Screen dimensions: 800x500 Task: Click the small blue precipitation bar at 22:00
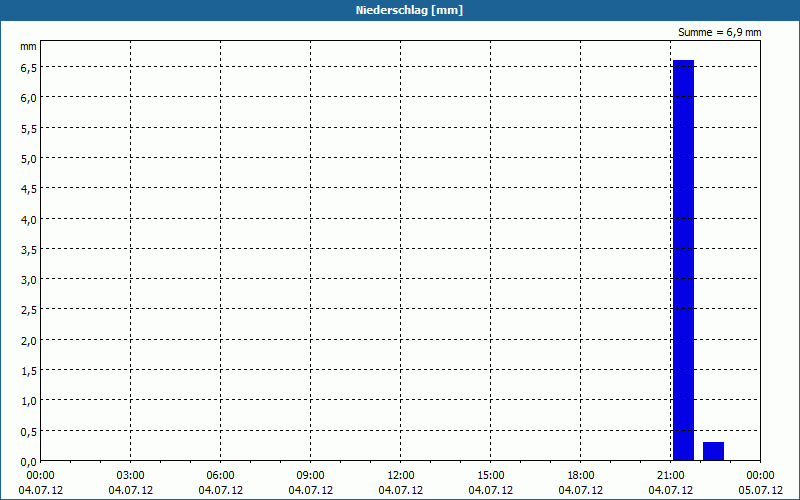713,451
